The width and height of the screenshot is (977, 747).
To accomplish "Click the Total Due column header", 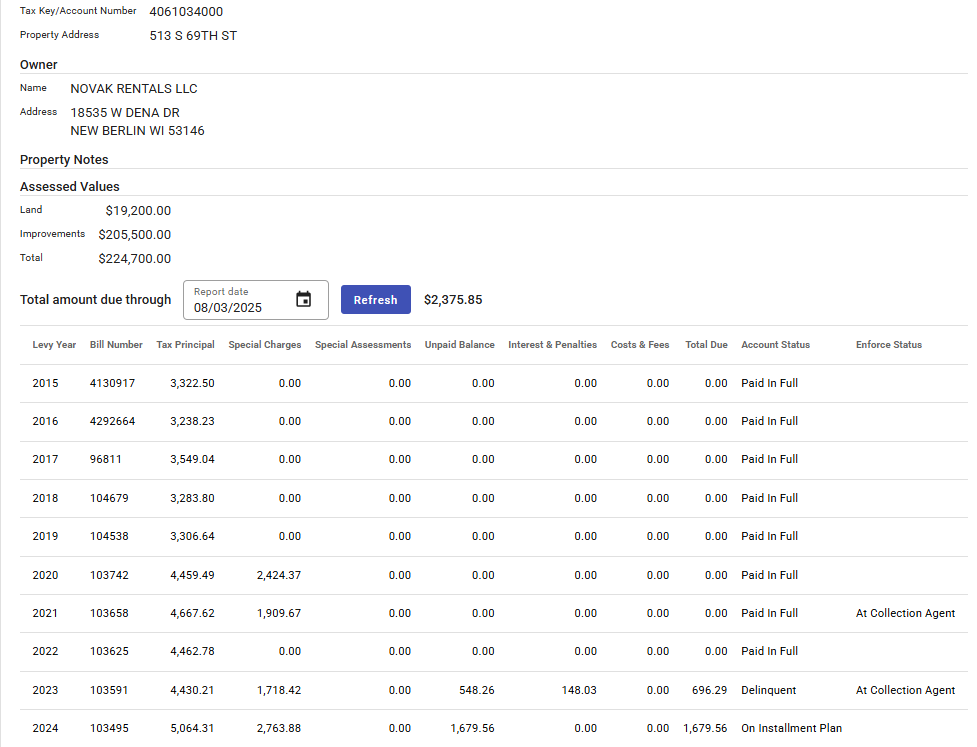I will (x=706, y=345).
